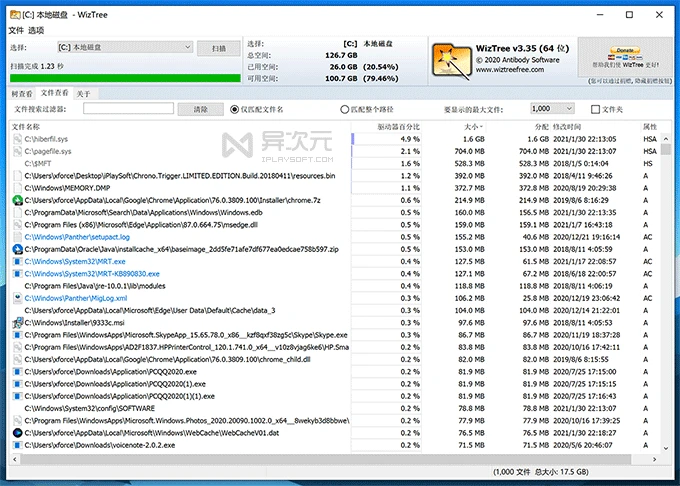Viewport: 680px width, 486px height.
Task: Switch to the About tab
Action: (83, 94)
